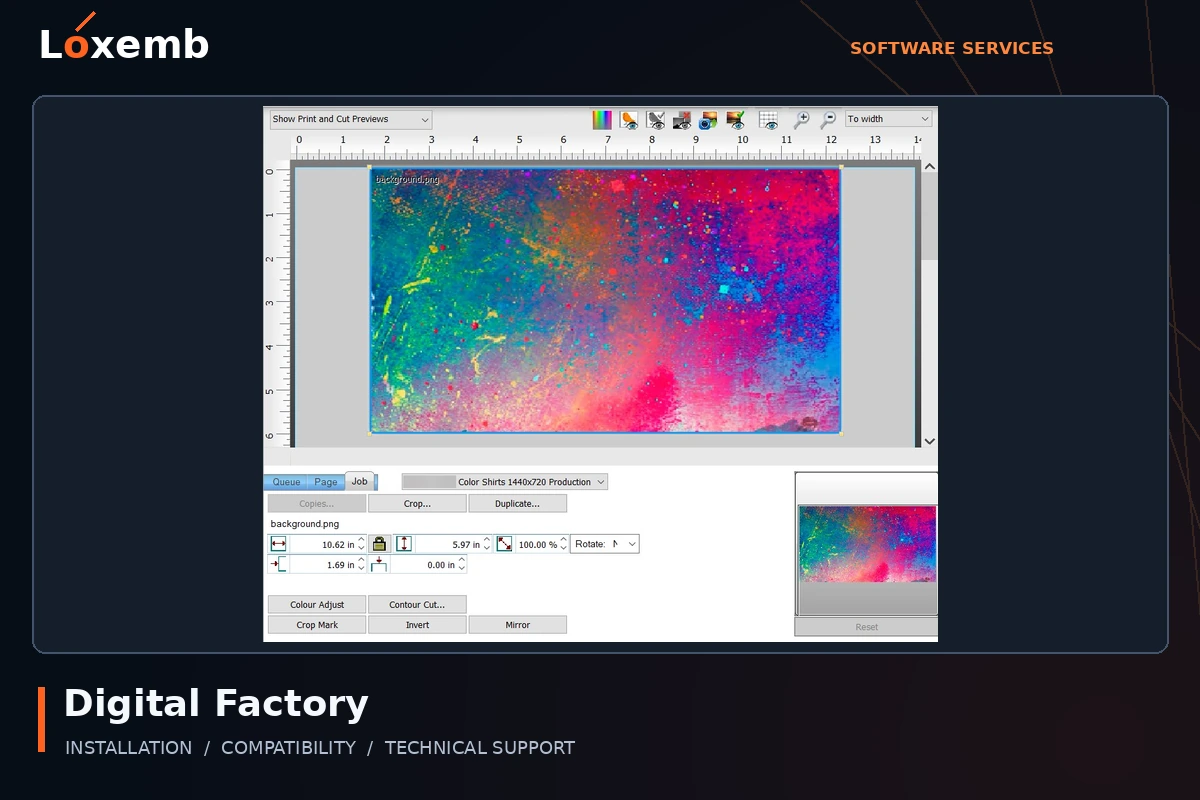Step the 5.97 in height spinner arrows
Screen dimensions: 1200x800
(487, 545)
